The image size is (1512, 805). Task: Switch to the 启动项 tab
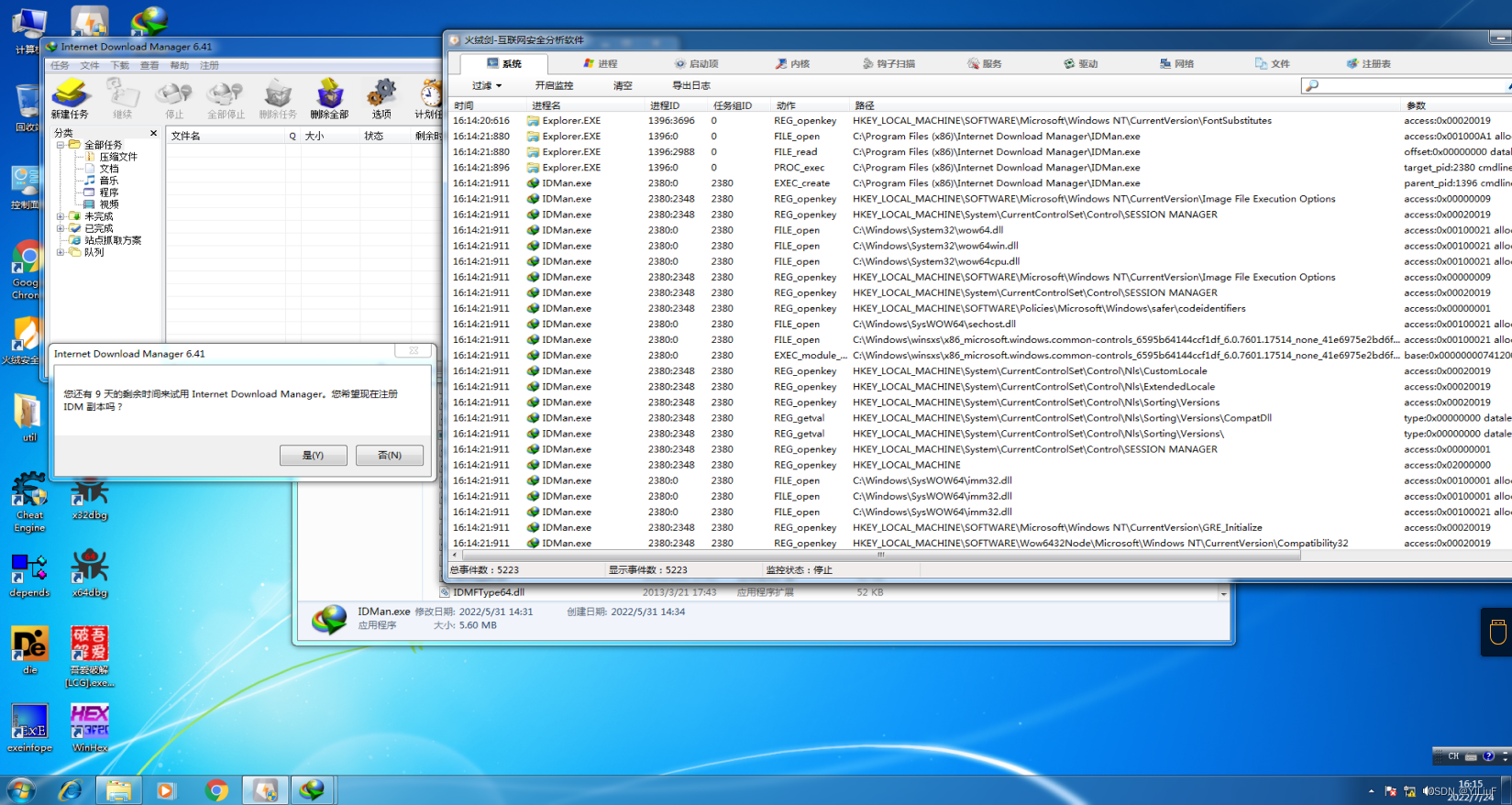pos(697,63)
